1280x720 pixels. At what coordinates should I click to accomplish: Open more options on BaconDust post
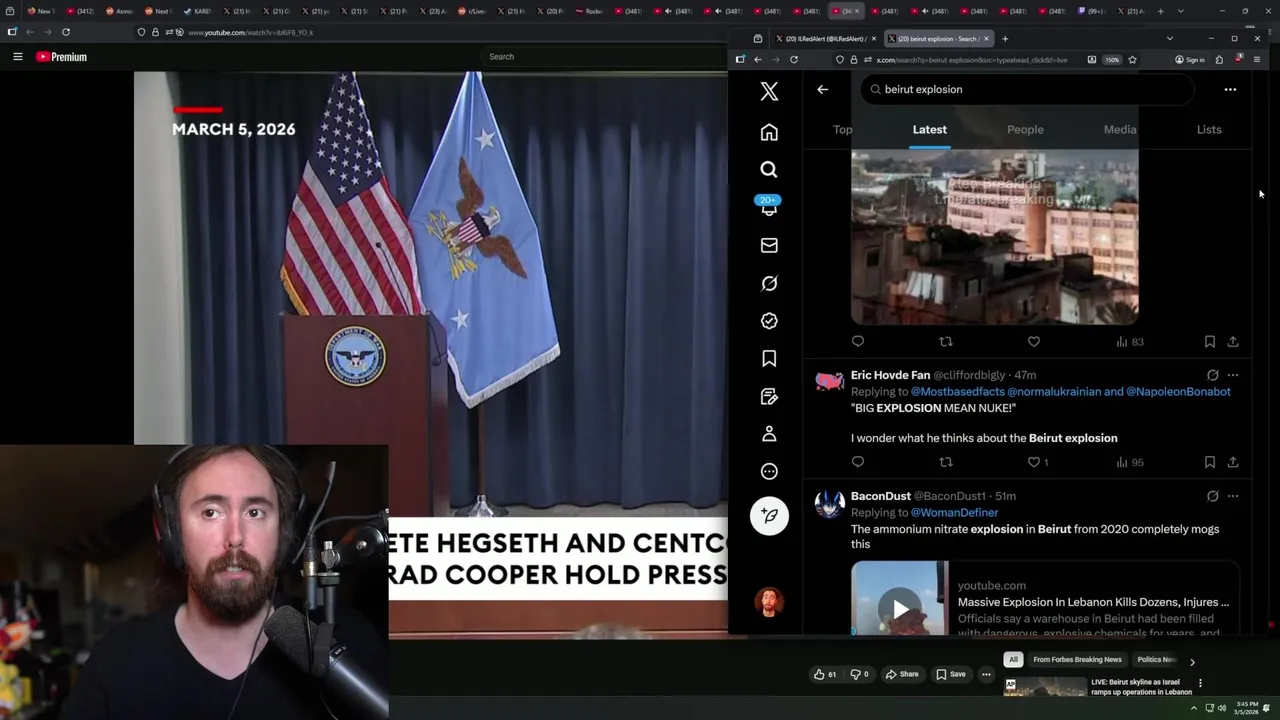(x=1233, y=496)
